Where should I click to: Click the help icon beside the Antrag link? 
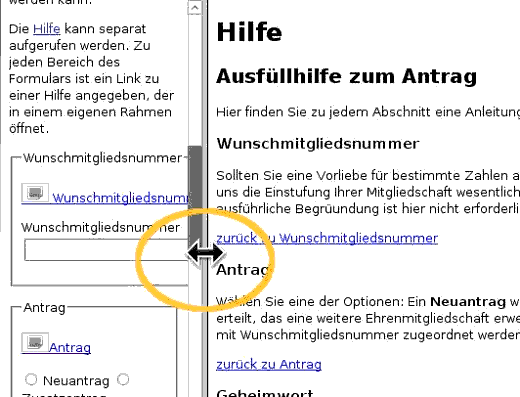pos(35,342)
